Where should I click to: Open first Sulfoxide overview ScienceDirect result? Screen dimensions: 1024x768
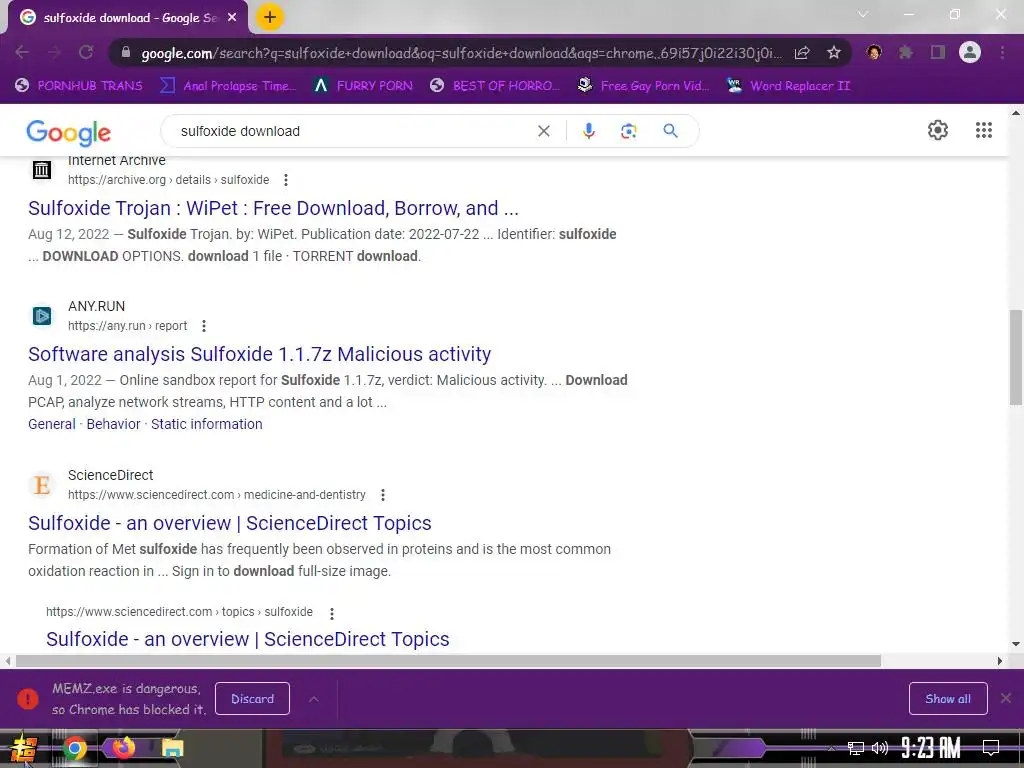230,523
